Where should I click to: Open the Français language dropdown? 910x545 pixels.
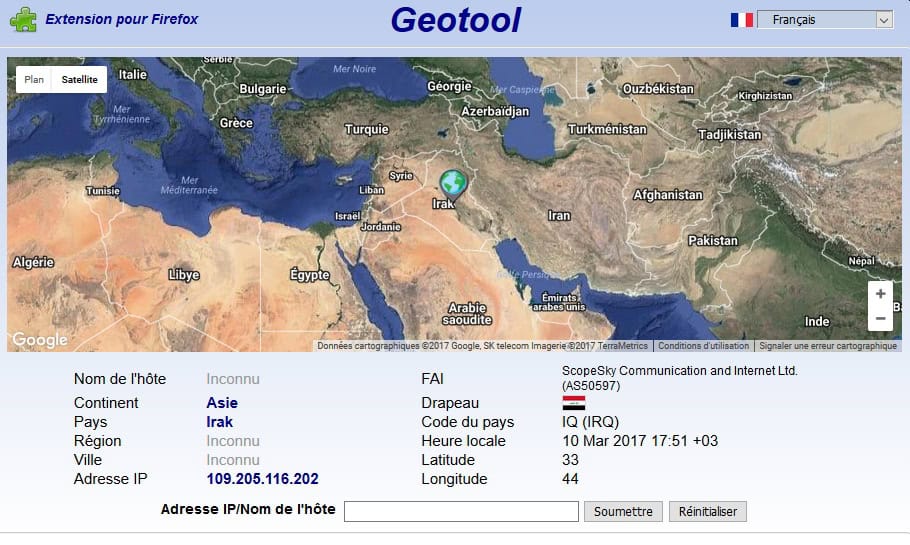(825, 20)
